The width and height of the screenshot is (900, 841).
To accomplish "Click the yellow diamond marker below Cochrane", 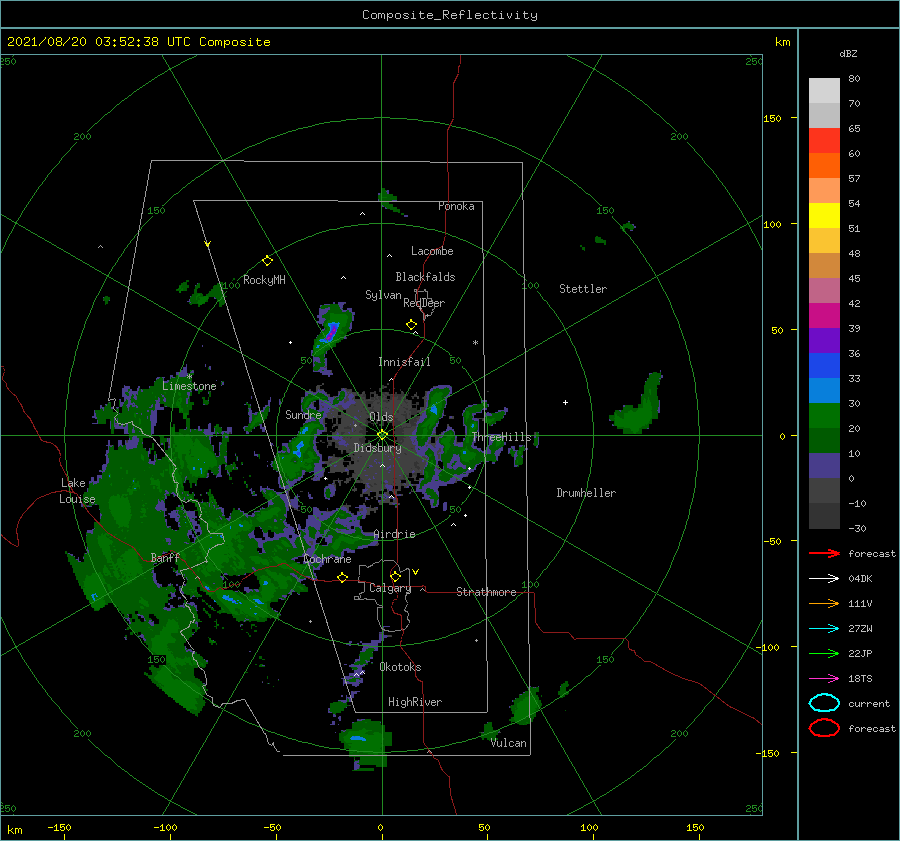I will (343, 577).
